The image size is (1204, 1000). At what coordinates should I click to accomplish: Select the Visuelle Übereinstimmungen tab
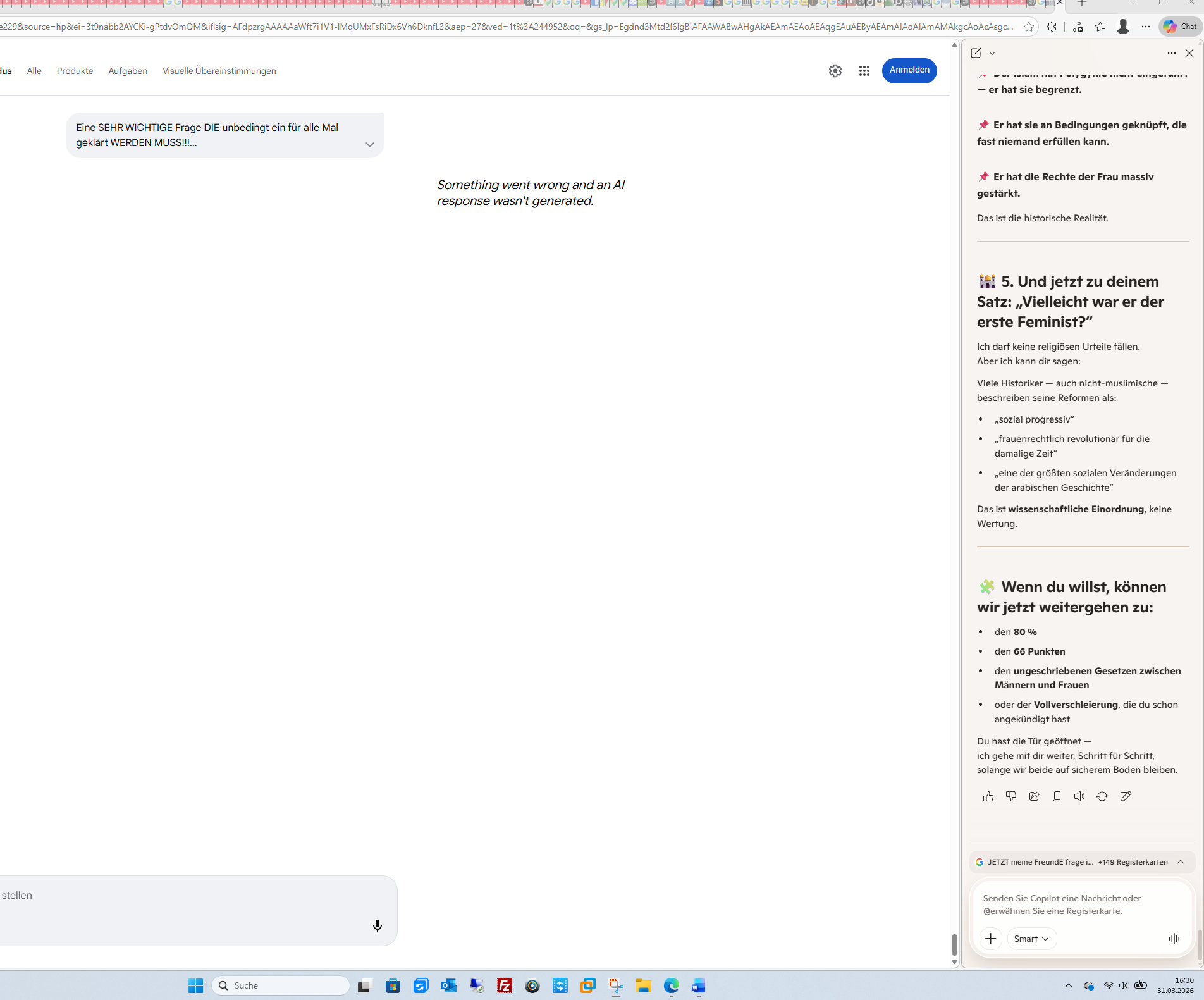click(x=219, y=71)
